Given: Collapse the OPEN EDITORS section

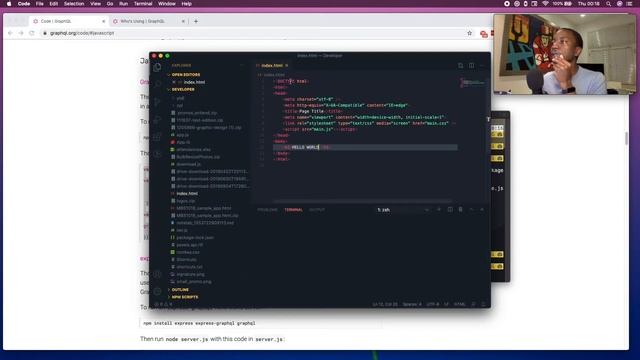Looking at the screenshot, I should coord(185,75).
